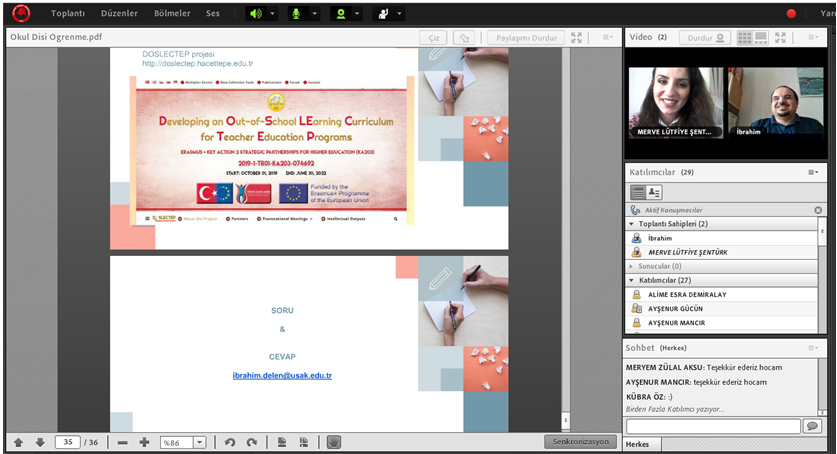
Task: Rotate the document counterclockwise
Action: (230, 442)
